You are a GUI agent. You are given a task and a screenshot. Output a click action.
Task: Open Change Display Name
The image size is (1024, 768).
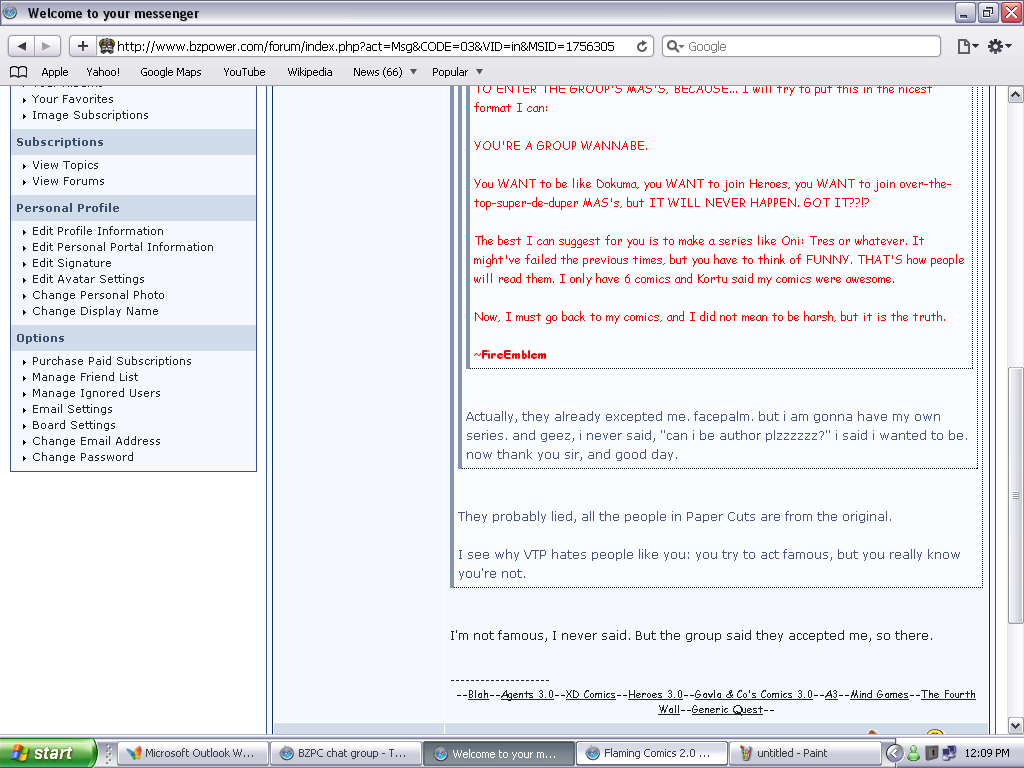[x=95, y=311]
